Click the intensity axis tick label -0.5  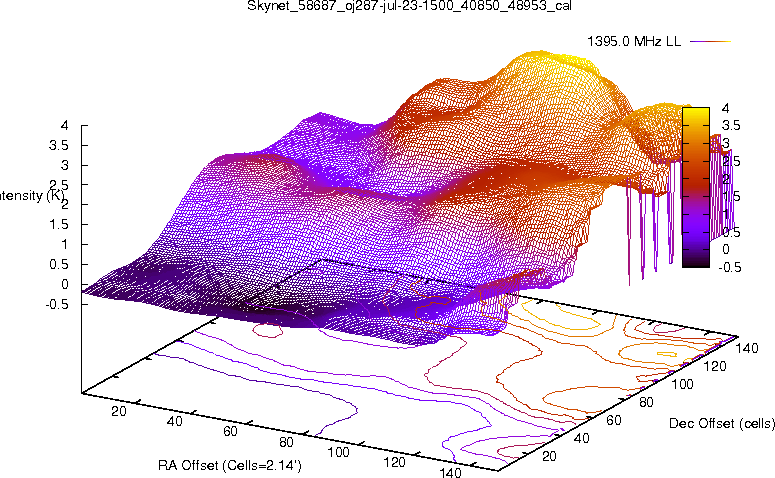pos(56,304)
